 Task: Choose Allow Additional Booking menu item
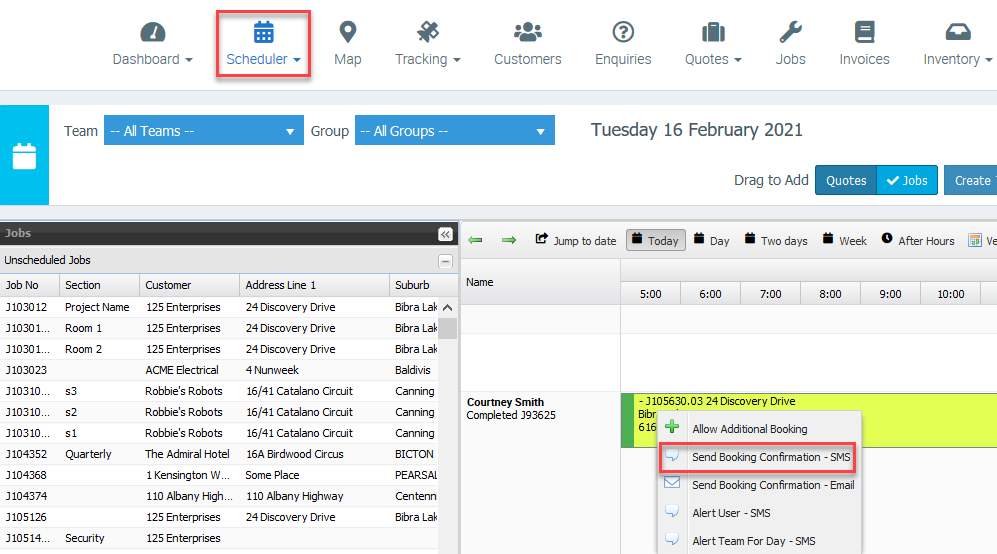click(749, 429)
